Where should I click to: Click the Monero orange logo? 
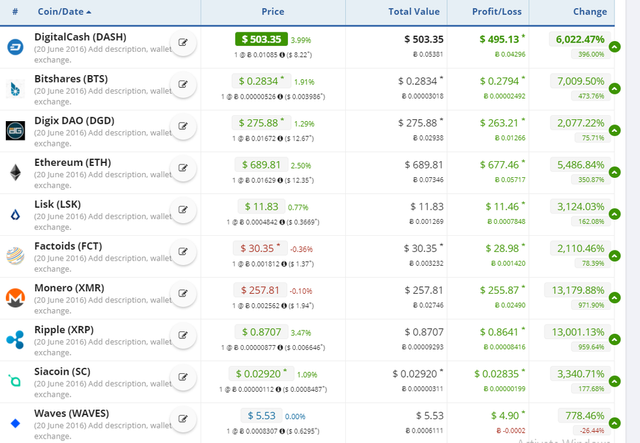16,298
